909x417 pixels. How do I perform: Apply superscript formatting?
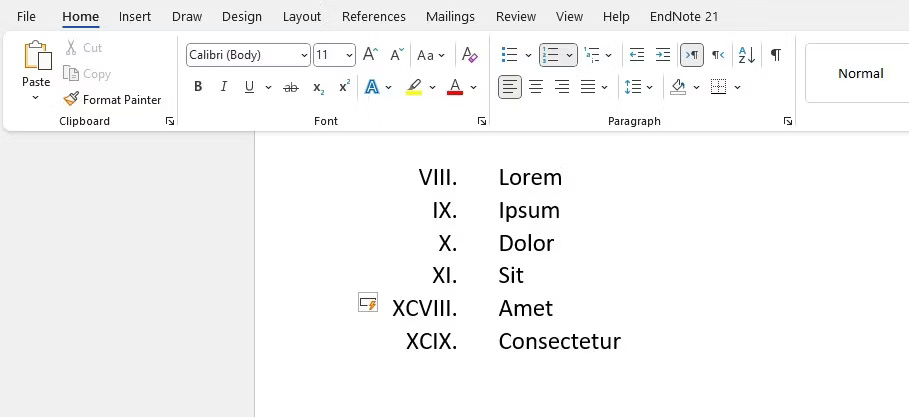344,87
